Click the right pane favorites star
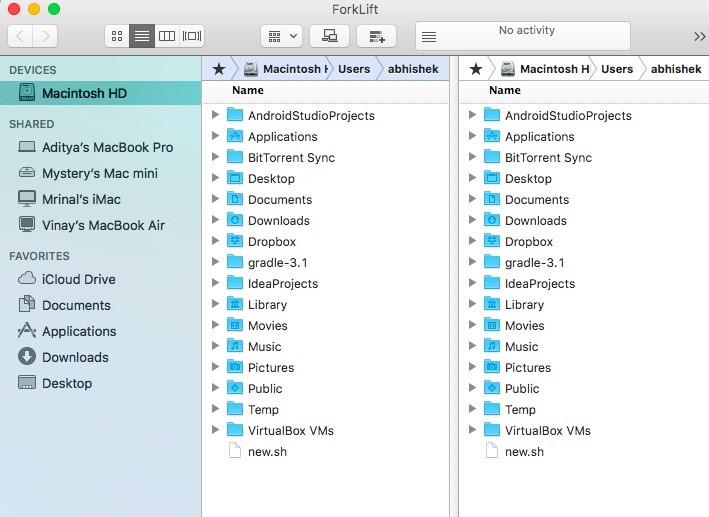Screen dimensions: 709x517 (476, 69)
